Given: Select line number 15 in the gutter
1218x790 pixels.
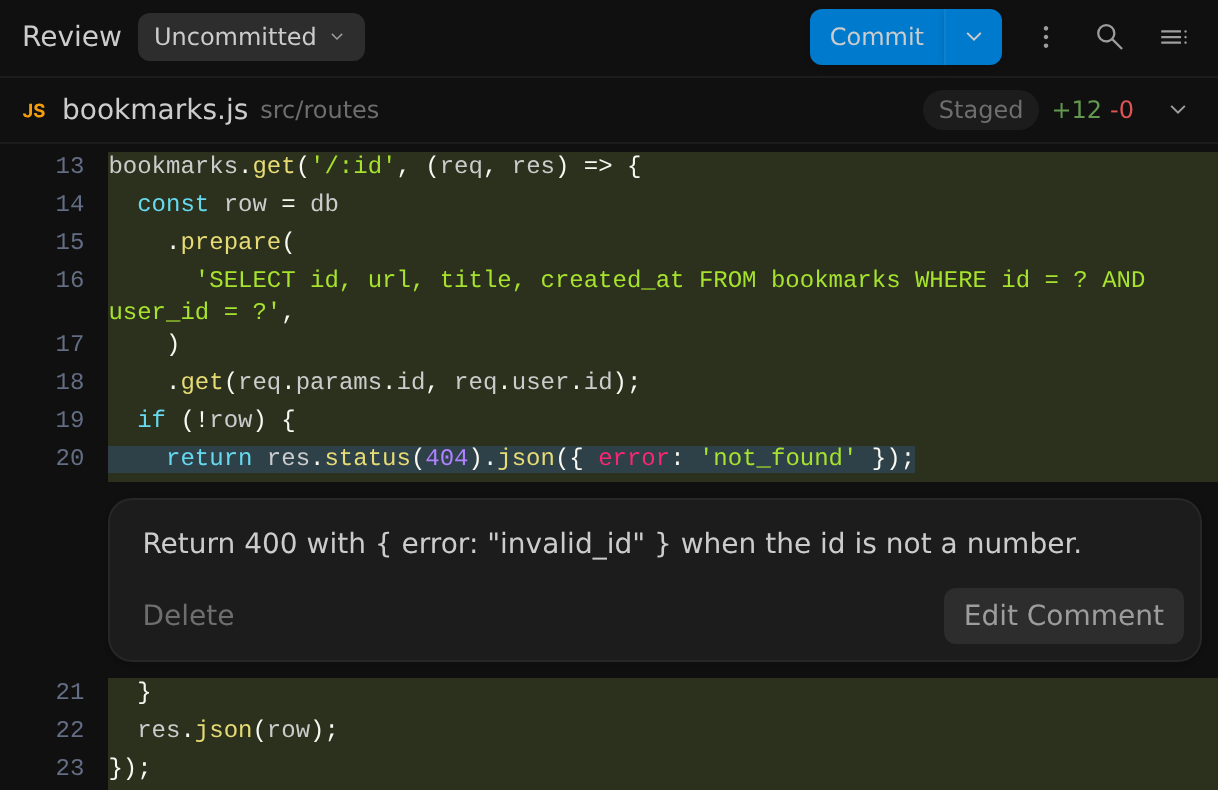Looking at the screenshot, I should tap(70, 242).
